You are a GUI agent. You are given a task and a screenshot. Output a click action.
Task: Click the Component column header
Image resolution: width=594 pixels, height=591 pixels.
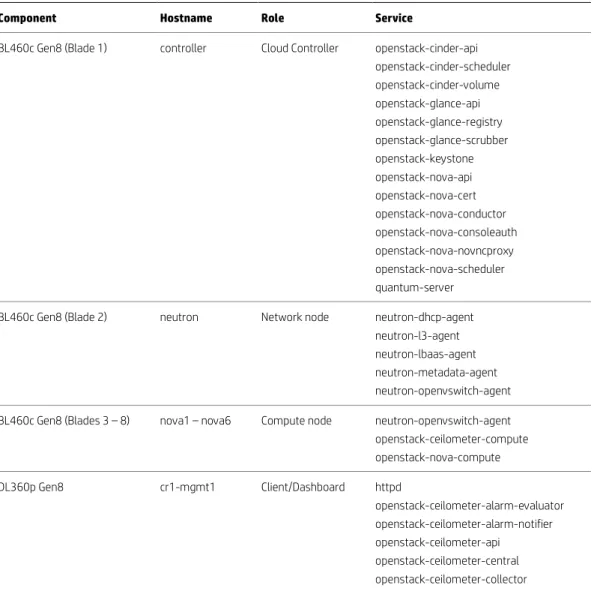(28, 18)
